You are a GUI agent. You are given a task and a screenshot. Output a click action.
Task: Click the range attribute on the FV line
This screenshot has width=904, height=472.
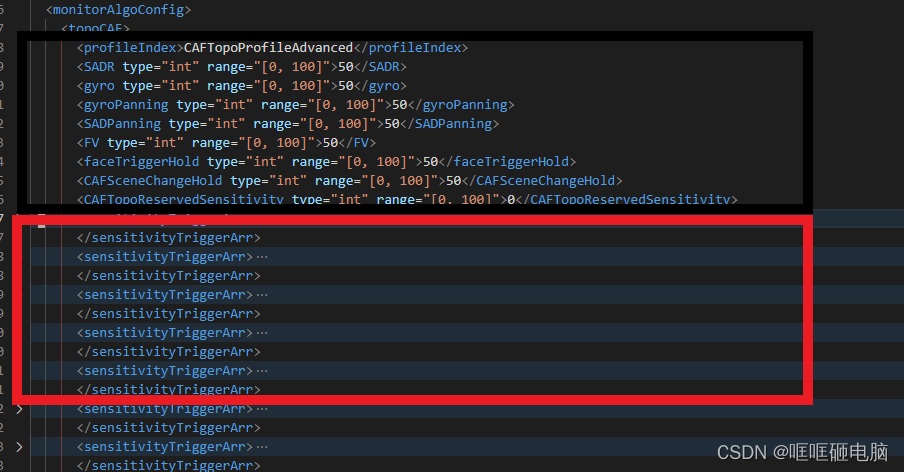coord(254,142)
